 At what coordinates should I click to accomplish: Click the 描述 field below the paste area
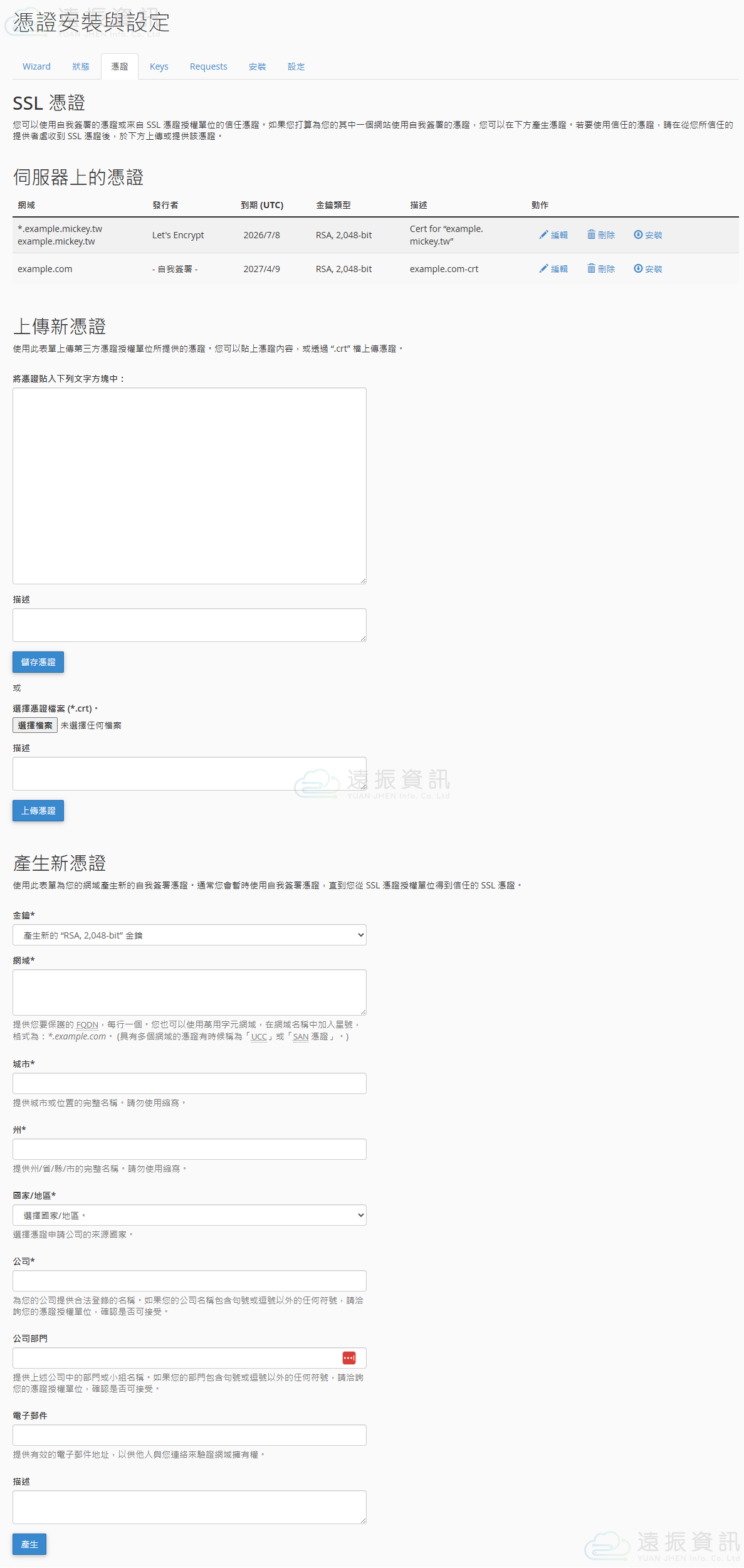pyautogui.click(x=189, y=625)
